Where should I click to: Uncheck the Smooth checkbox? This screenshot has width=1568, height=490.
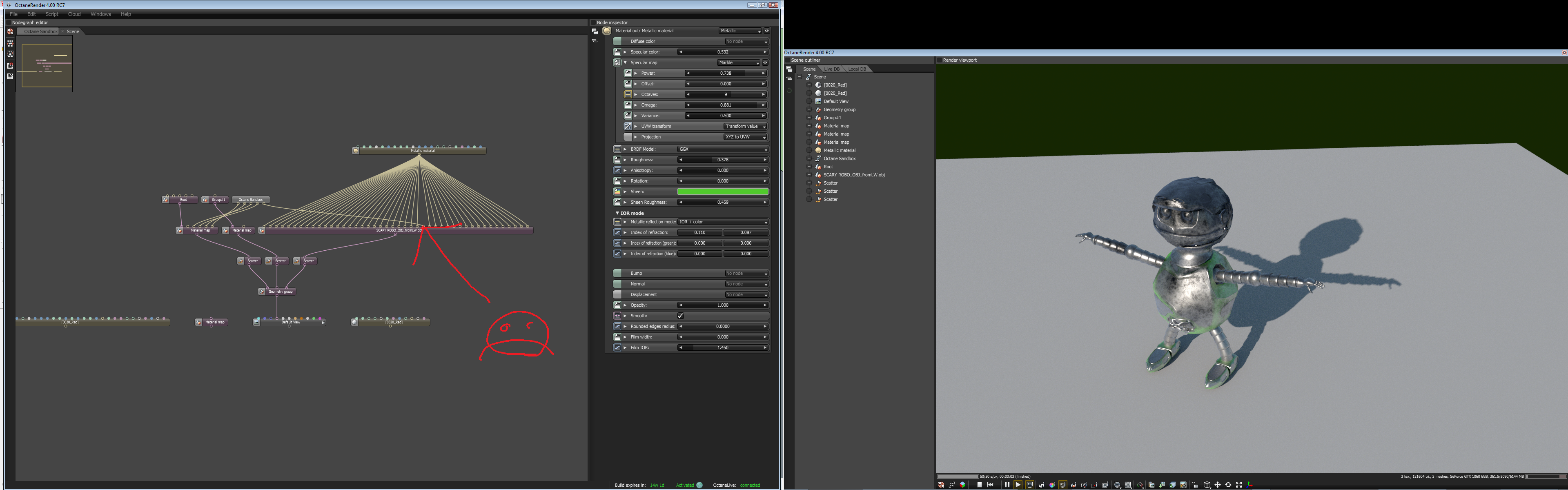point(681,316)
